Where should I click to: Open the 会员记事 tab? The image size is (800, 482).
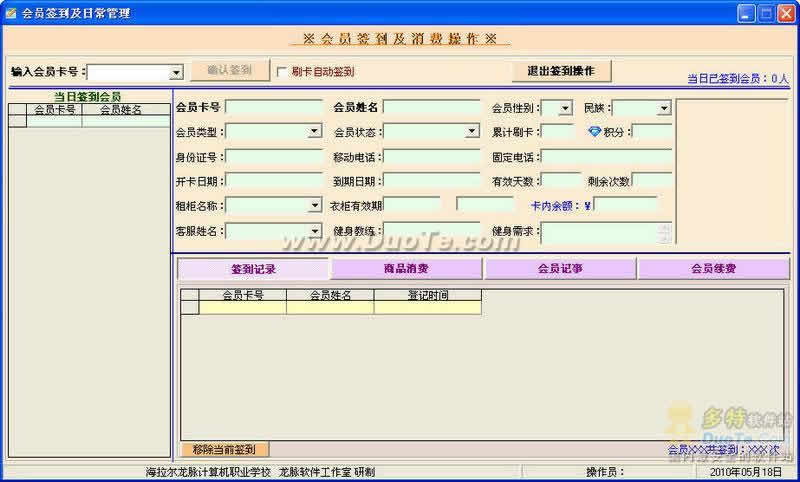pyautogui.click(x=560, y=269)
